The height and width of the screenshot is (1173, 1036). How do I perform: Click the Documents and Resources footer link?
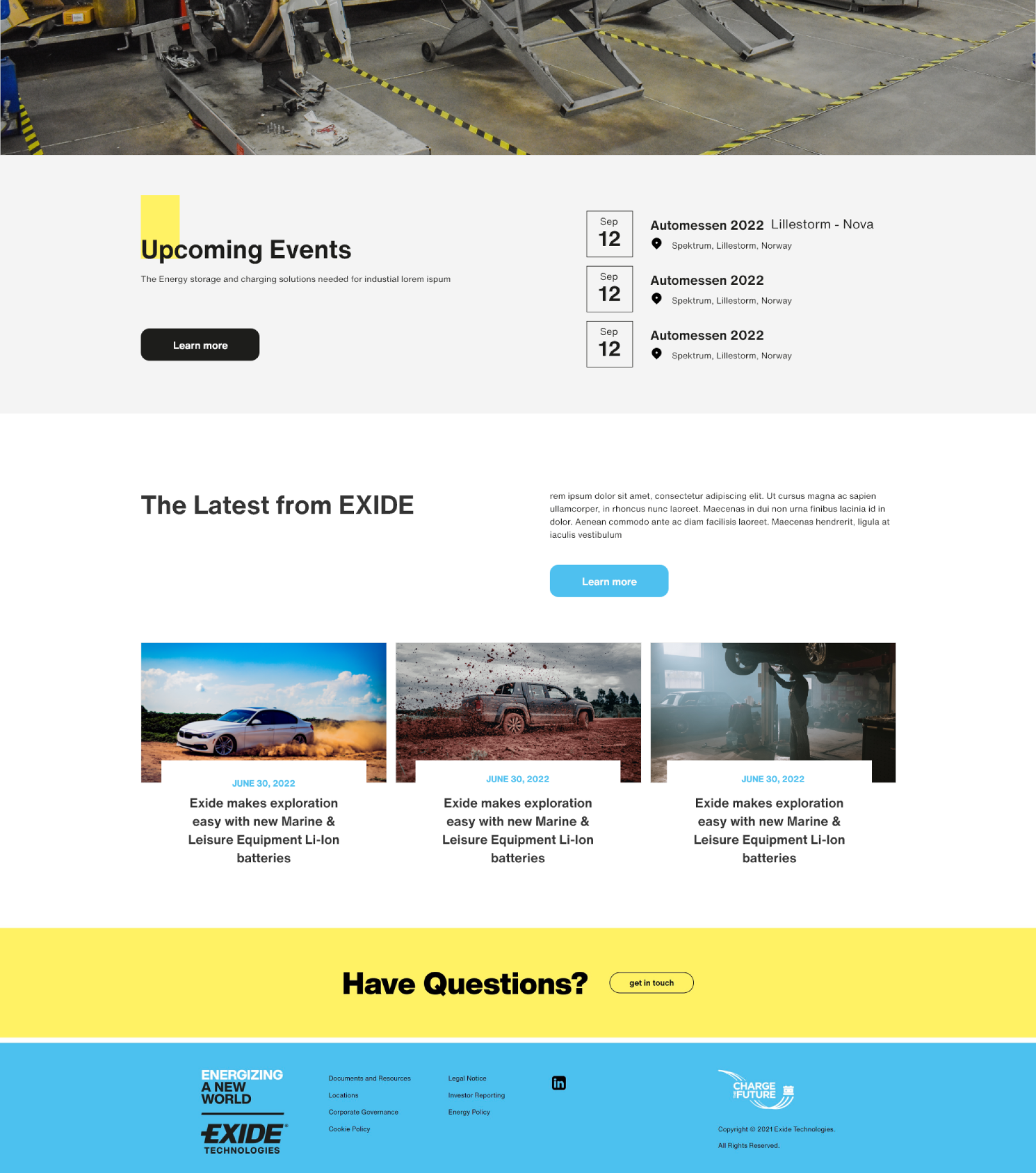[x=370, y=1077]
